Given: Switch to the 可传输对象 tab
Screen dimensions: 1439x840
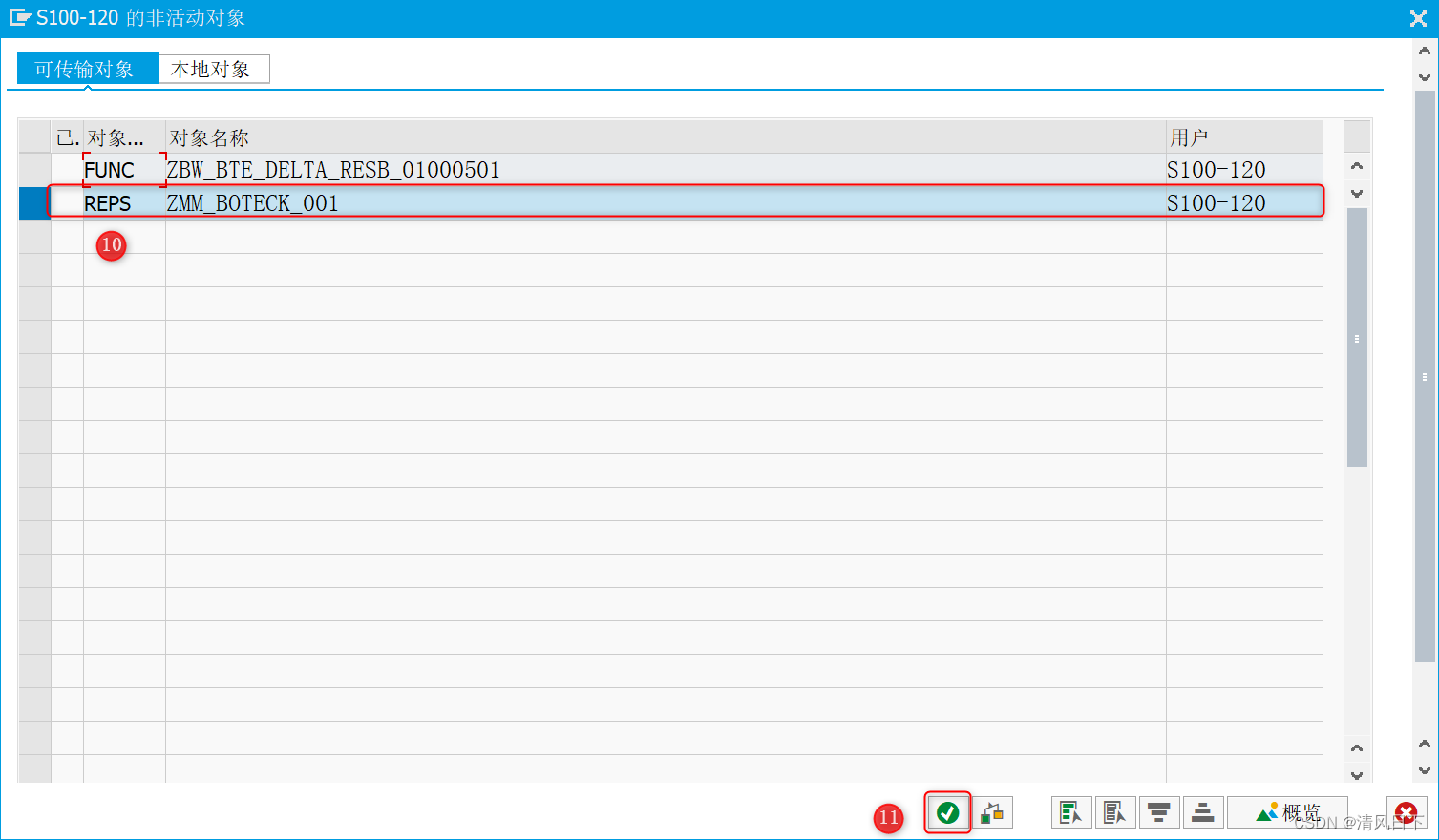Looking at the screenshot, I should (86, 69).
